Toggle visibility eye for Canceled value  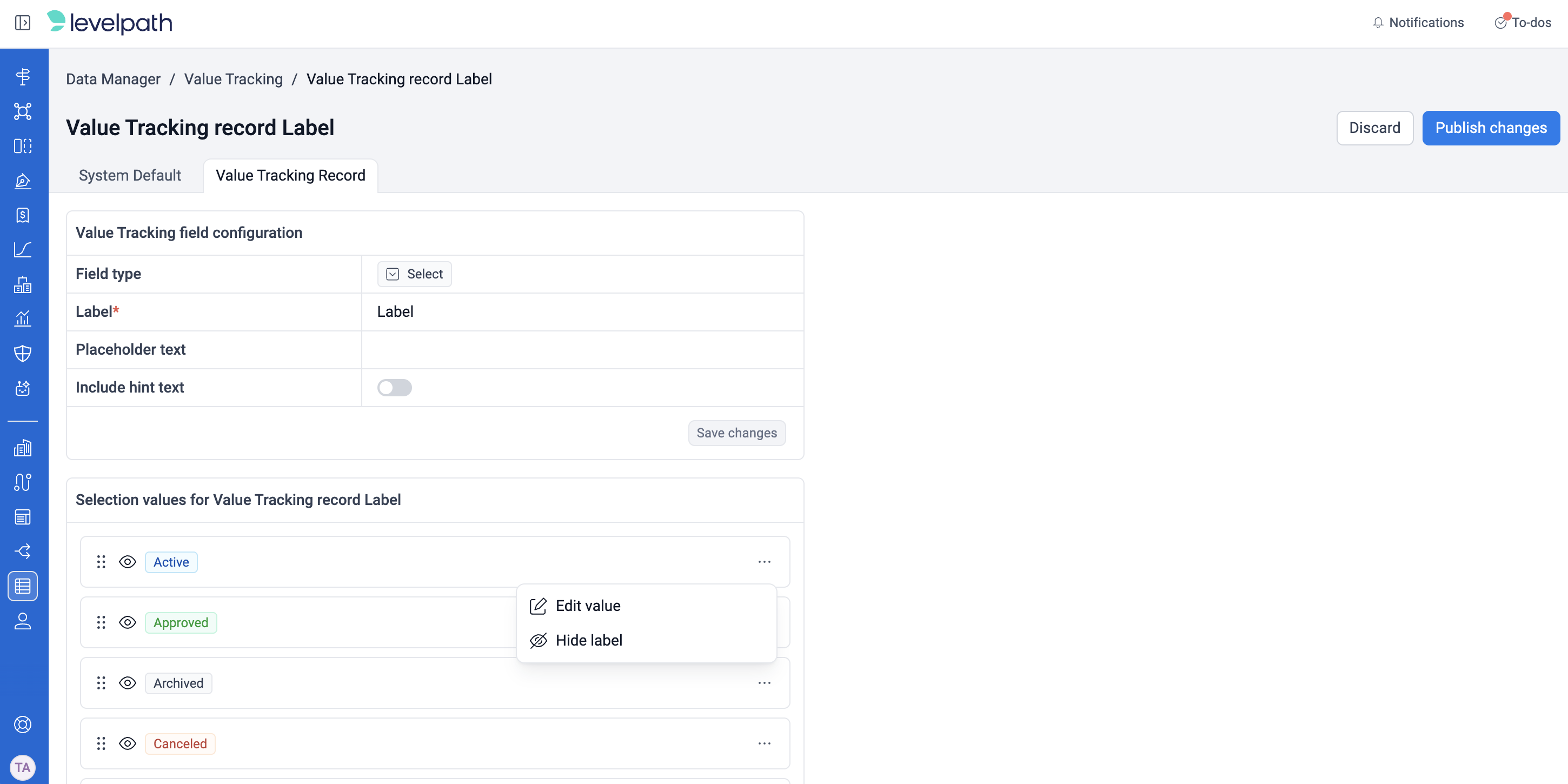click(x=127, y=744)
